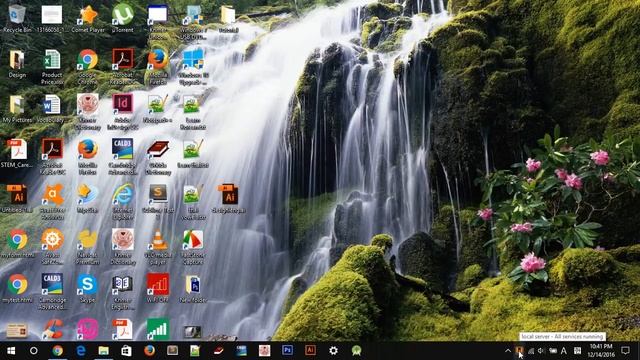Launch the Avast Free Antivirus shortcut
640x360 pixels.
[x=53, y=202]
